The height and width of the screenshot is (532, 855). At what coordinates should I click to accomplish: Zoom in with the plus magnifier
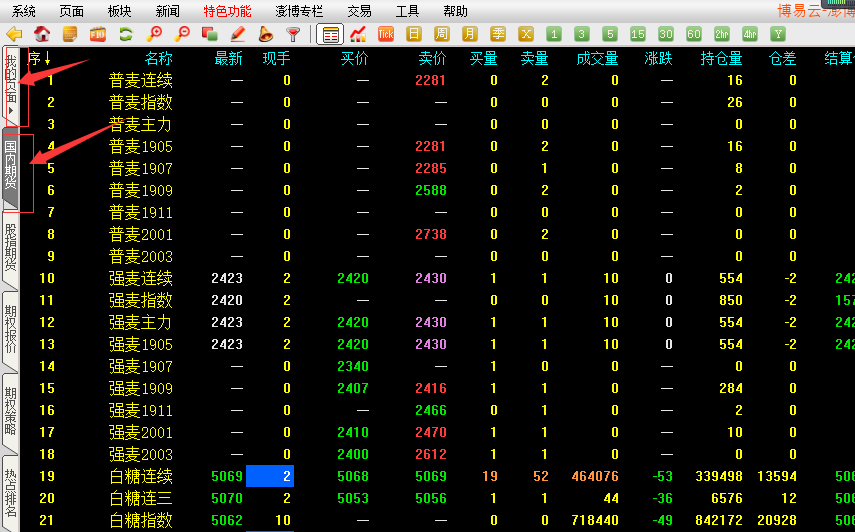click(154, 34)
